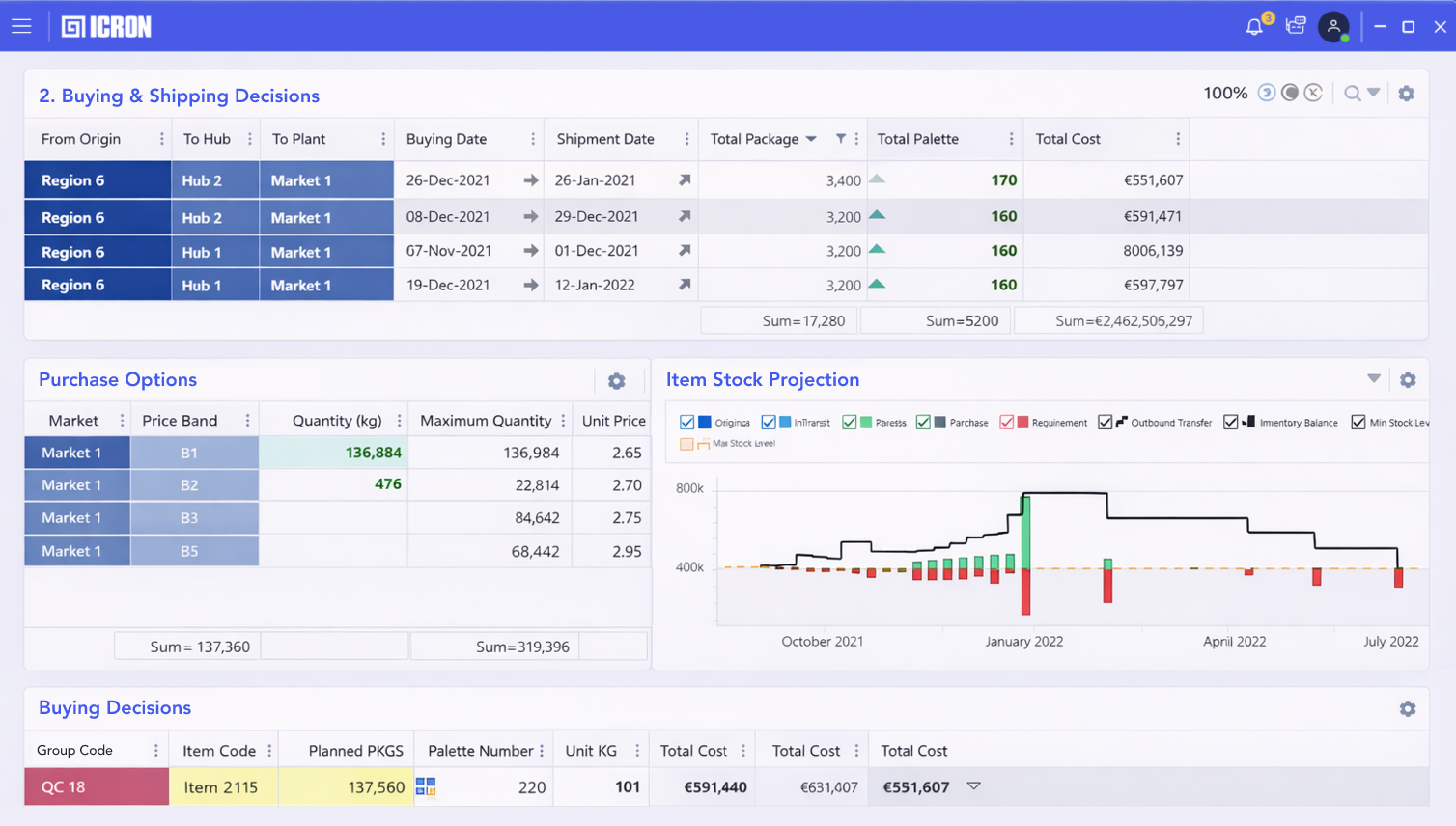The width and height of the screenshot is (1456, 826).
Task: Toggle the Outbound Transfer legend checkbox
Action: pyautogui.click(x=1105, y=423)
